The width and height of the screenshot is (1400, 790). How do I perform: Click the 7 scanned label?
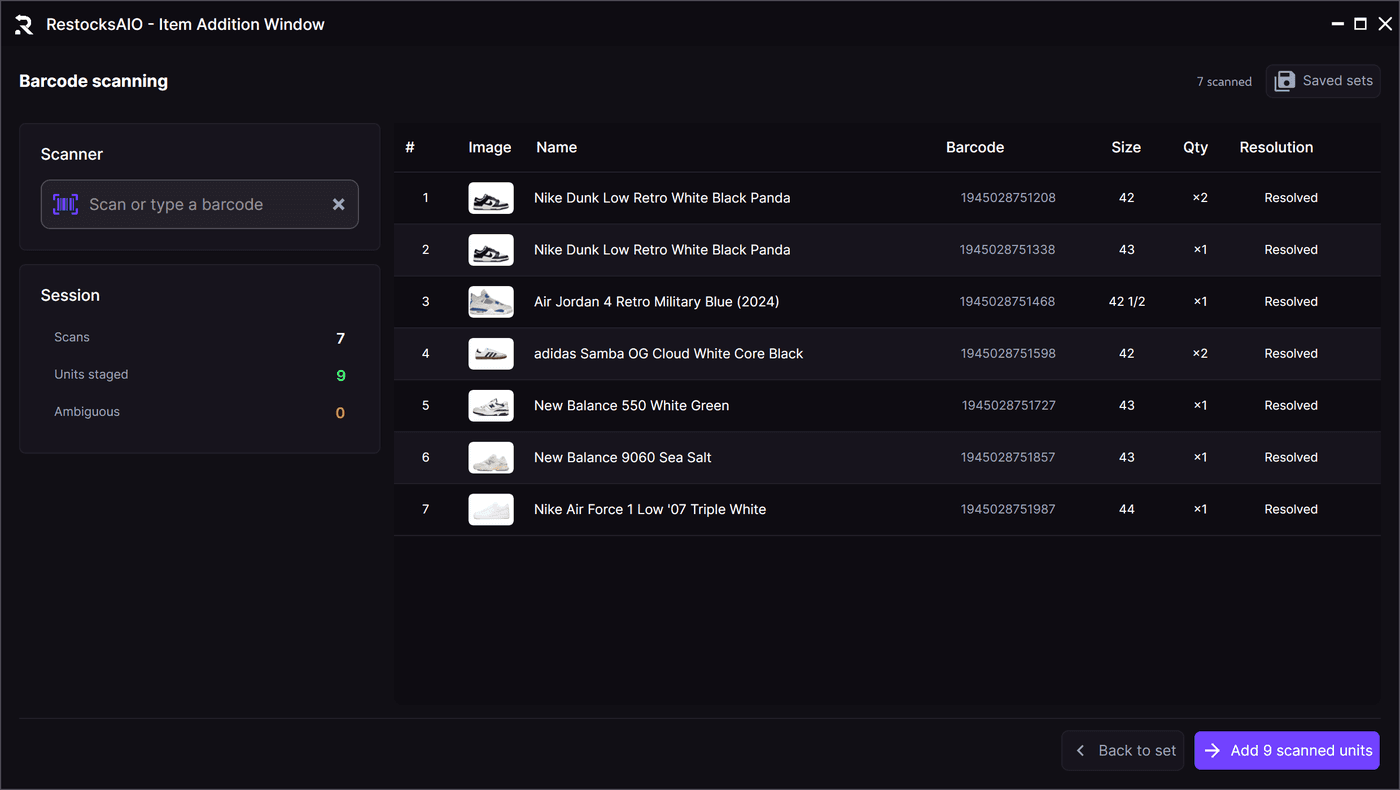(x=1224, y=82)
